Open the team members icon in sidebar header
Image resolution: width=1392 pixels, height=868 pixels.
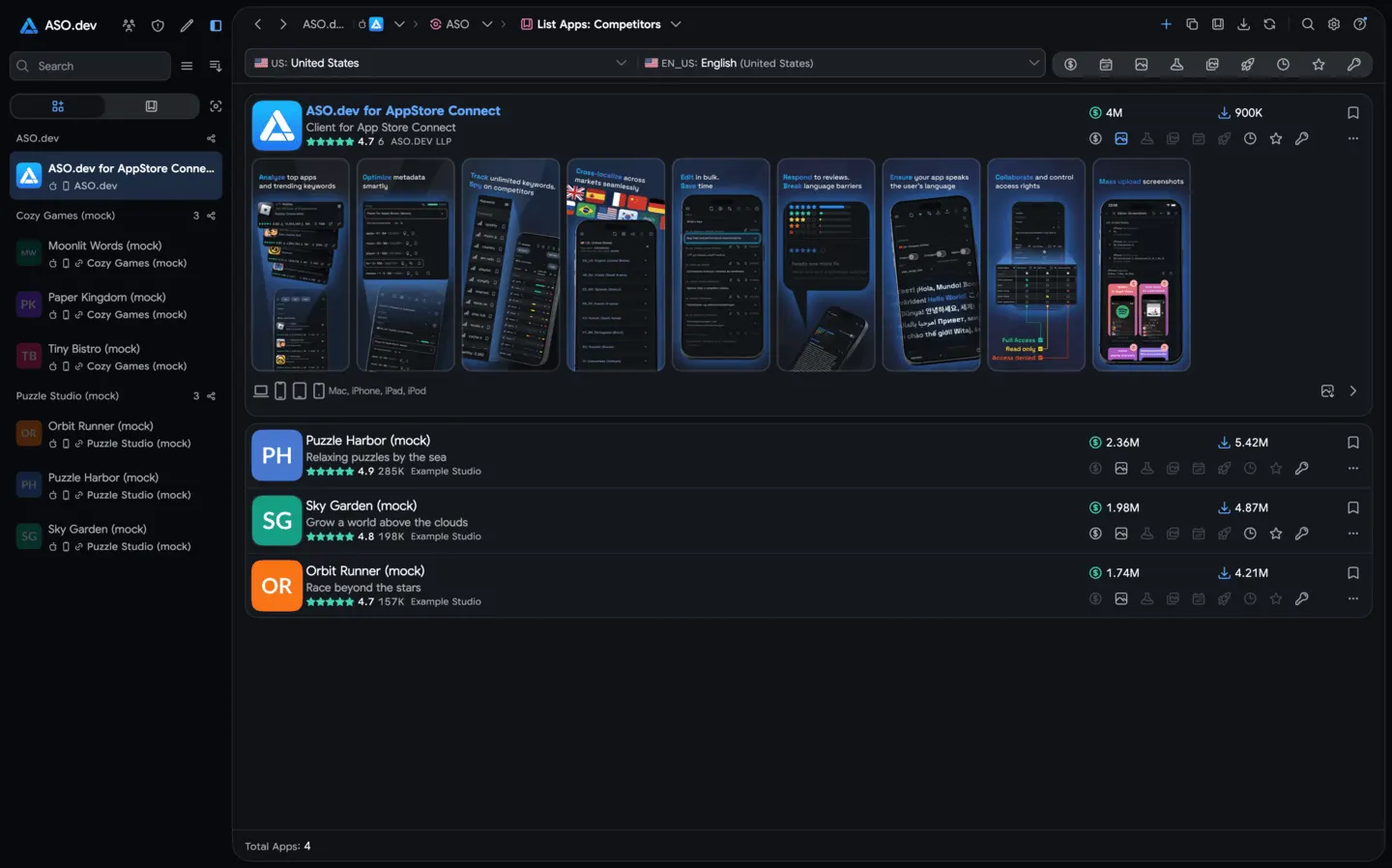[x=129, y=25]
